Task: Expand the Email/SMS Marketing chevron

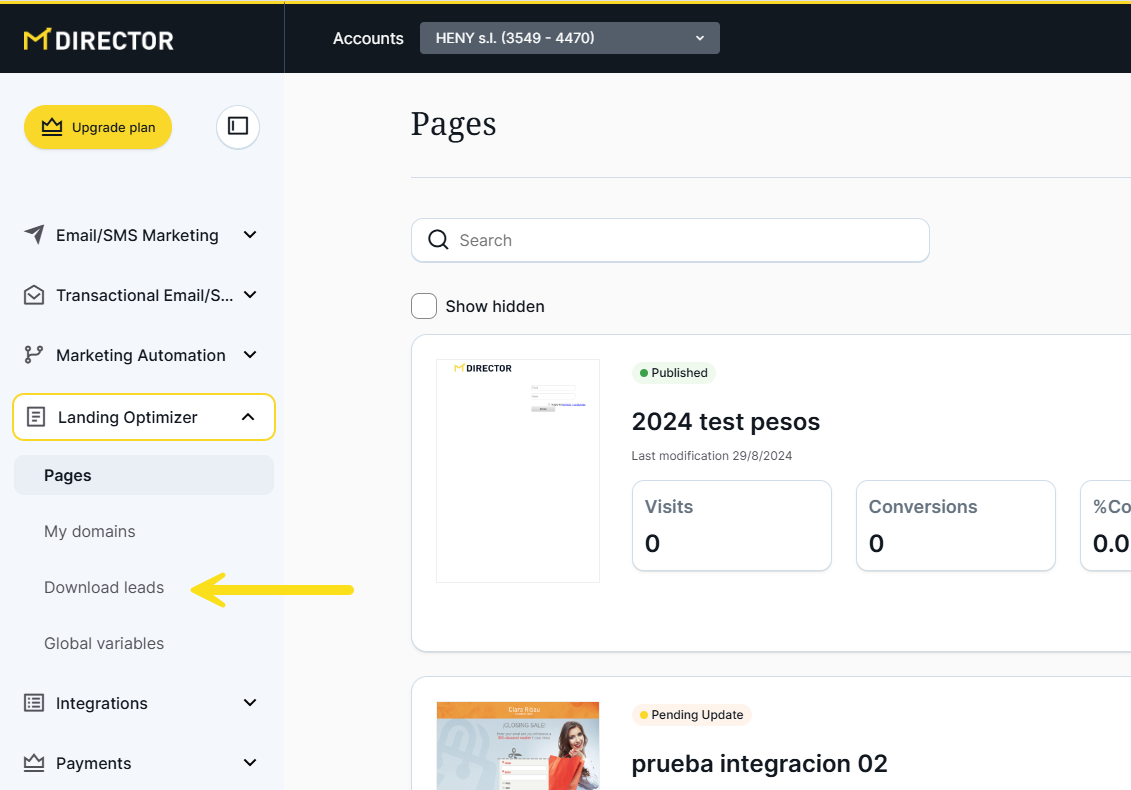Action: click(x=250, y=235)
